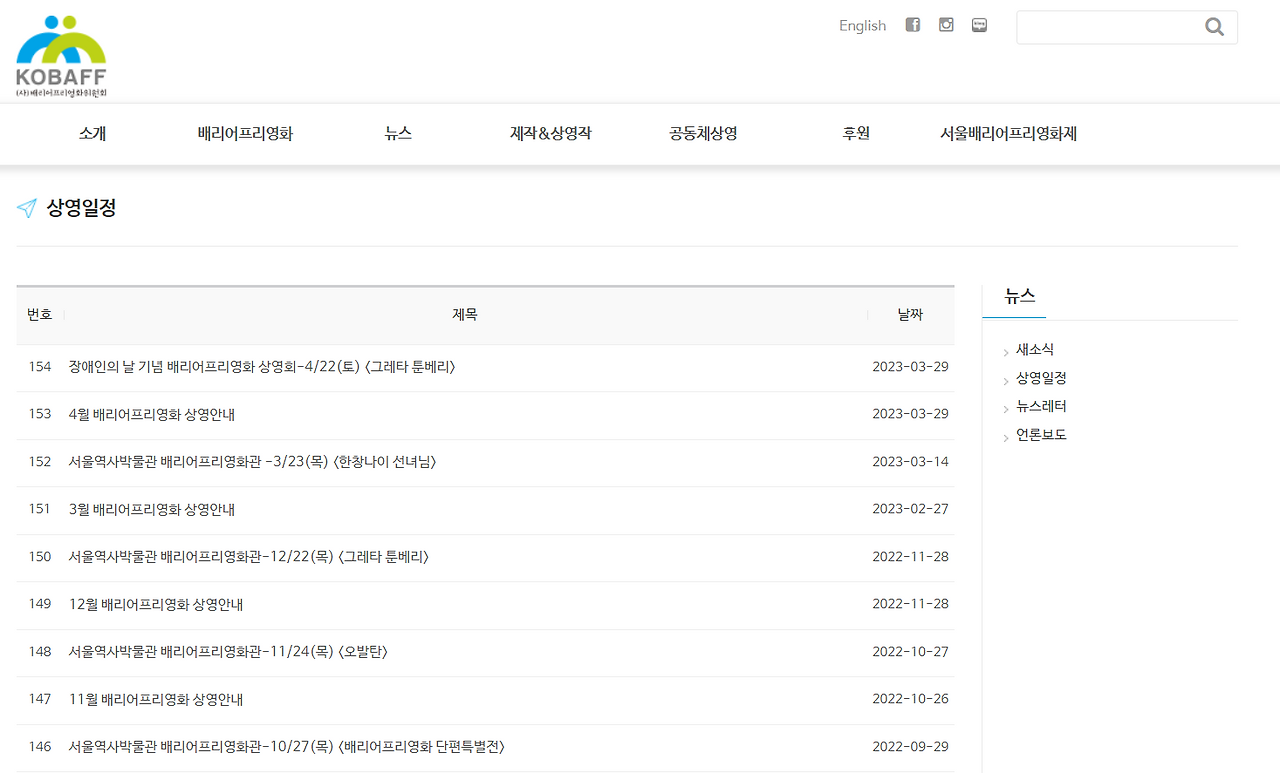Expand the 언론보도 sidebar entry
The width and height of the screenshot is (1280, 773).
(1040, 434)
